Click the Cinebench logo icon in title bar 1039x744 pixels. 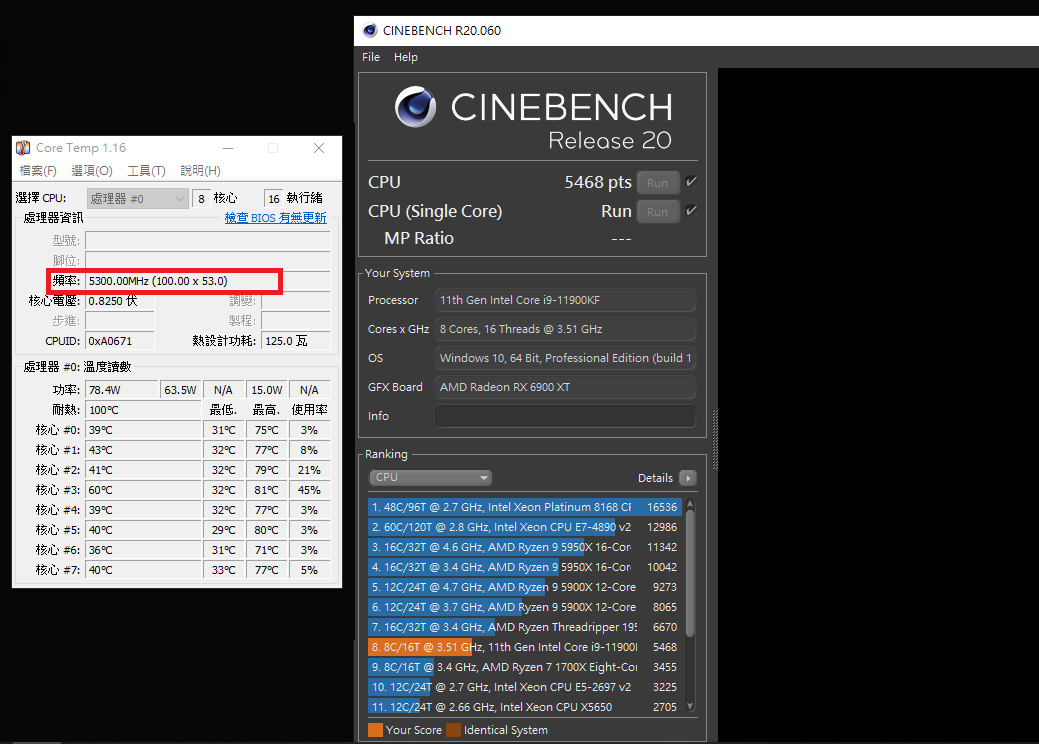(370, 30)
